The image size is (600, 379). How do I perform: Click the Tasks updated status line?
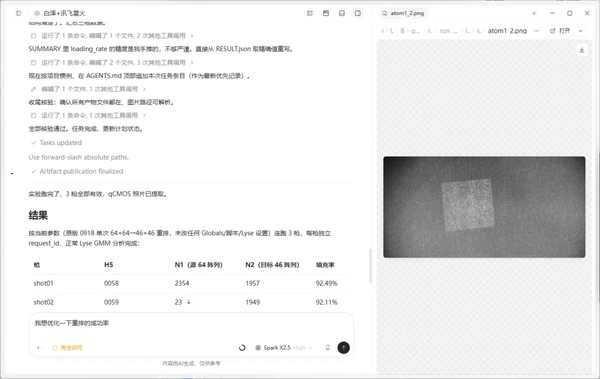tap(56, 142)
